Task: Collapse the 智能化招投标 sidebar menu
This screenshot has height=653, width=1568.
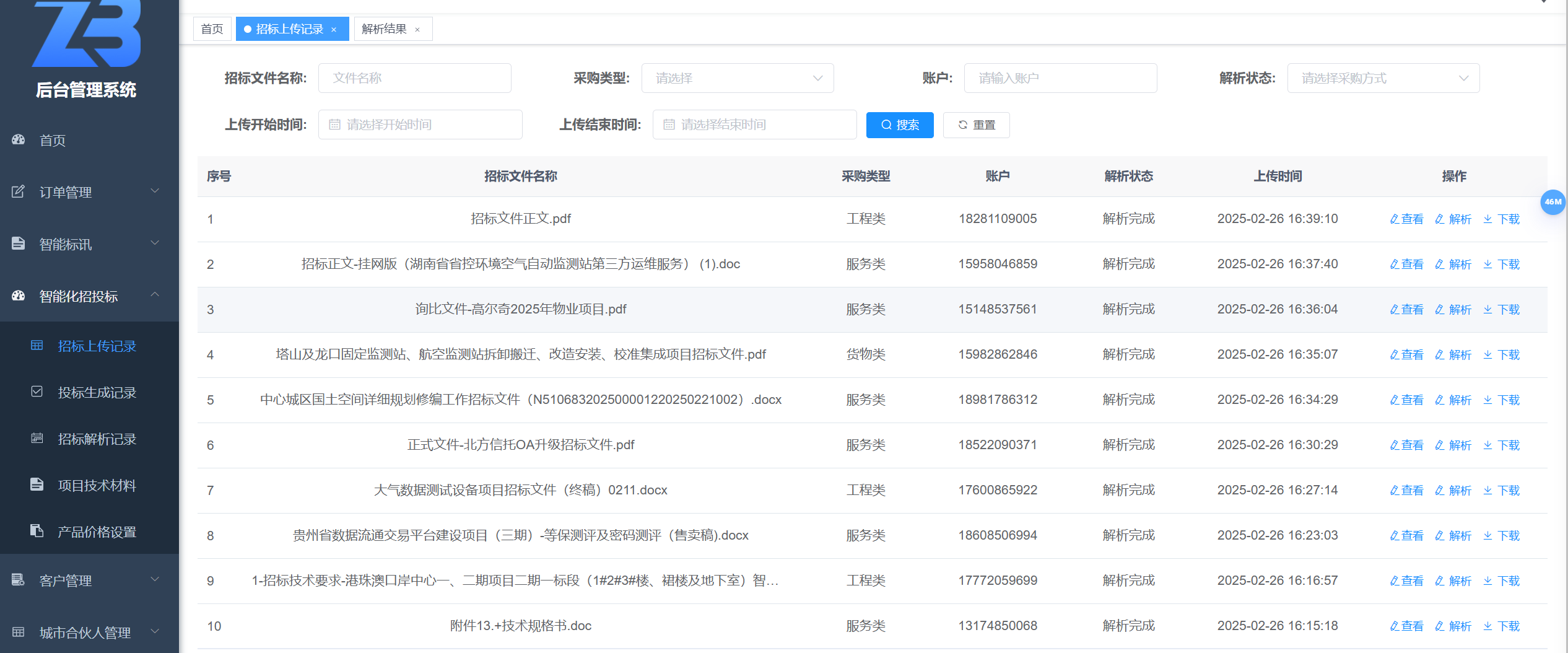Action: tap(155, 295)
